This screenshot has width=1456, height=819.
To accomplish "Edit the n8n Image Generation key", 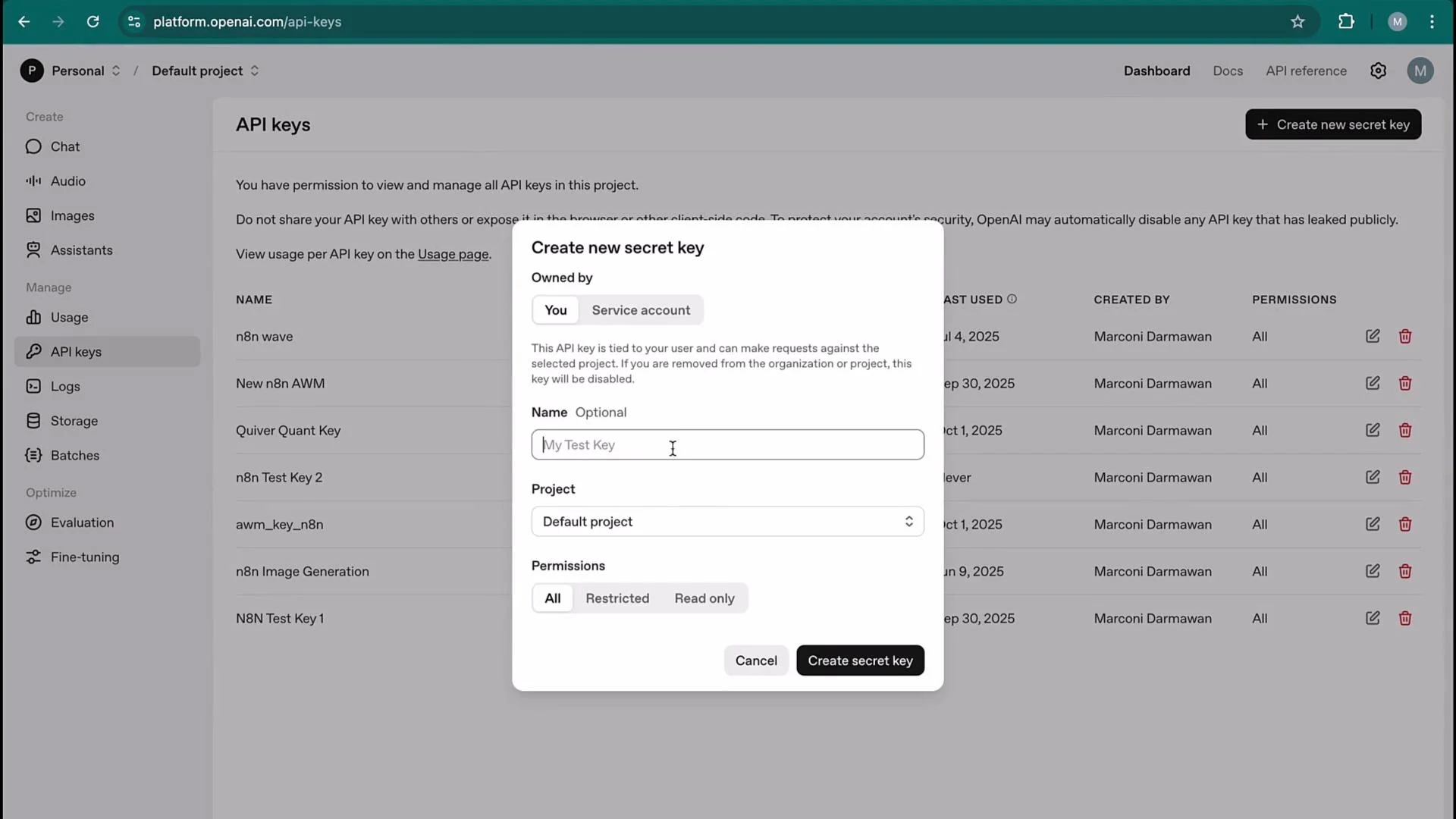I will pyautogui.click(x=1373, y=571).
